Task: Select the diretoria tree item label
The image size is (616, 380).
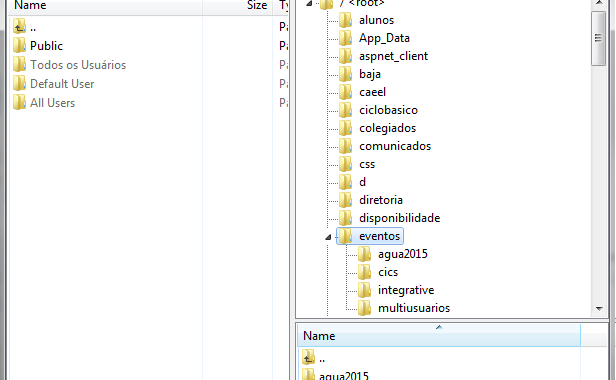Action: click(381, 200)
